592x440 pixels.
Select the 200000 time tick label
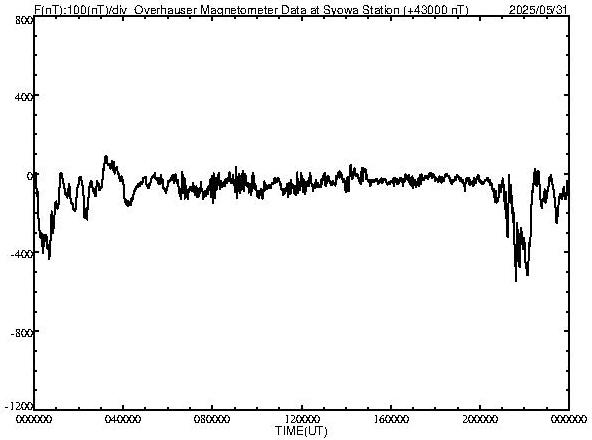[480, 419]
